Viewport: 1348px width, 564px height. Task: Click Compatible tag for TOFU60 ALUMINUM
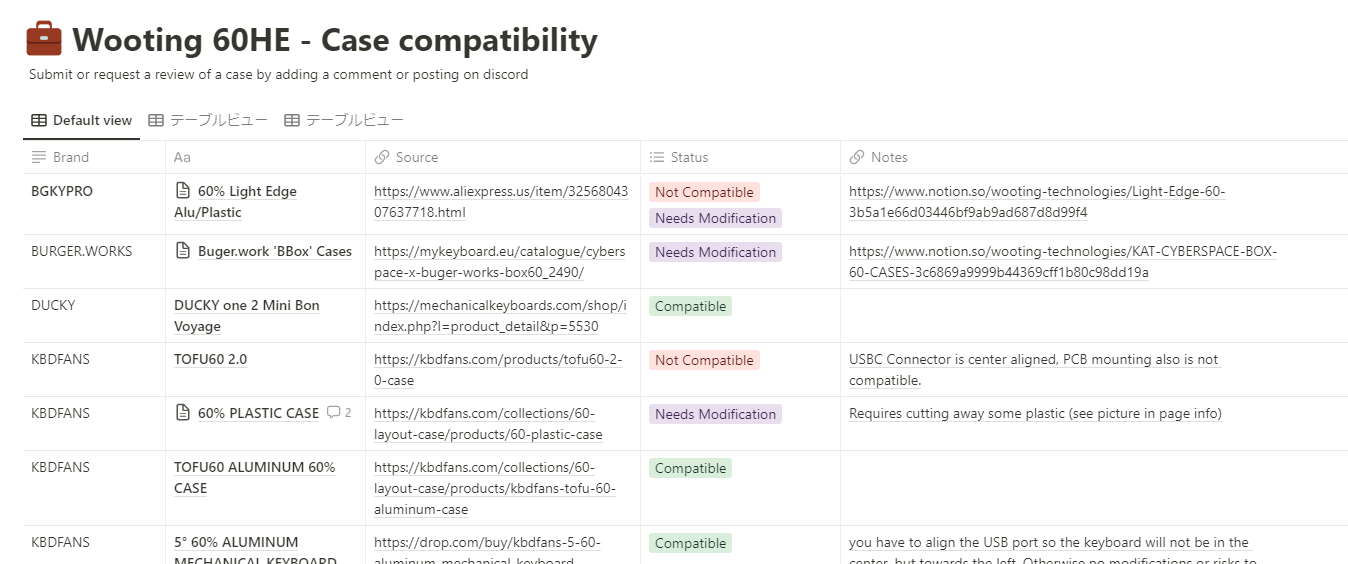coord(690,468)
